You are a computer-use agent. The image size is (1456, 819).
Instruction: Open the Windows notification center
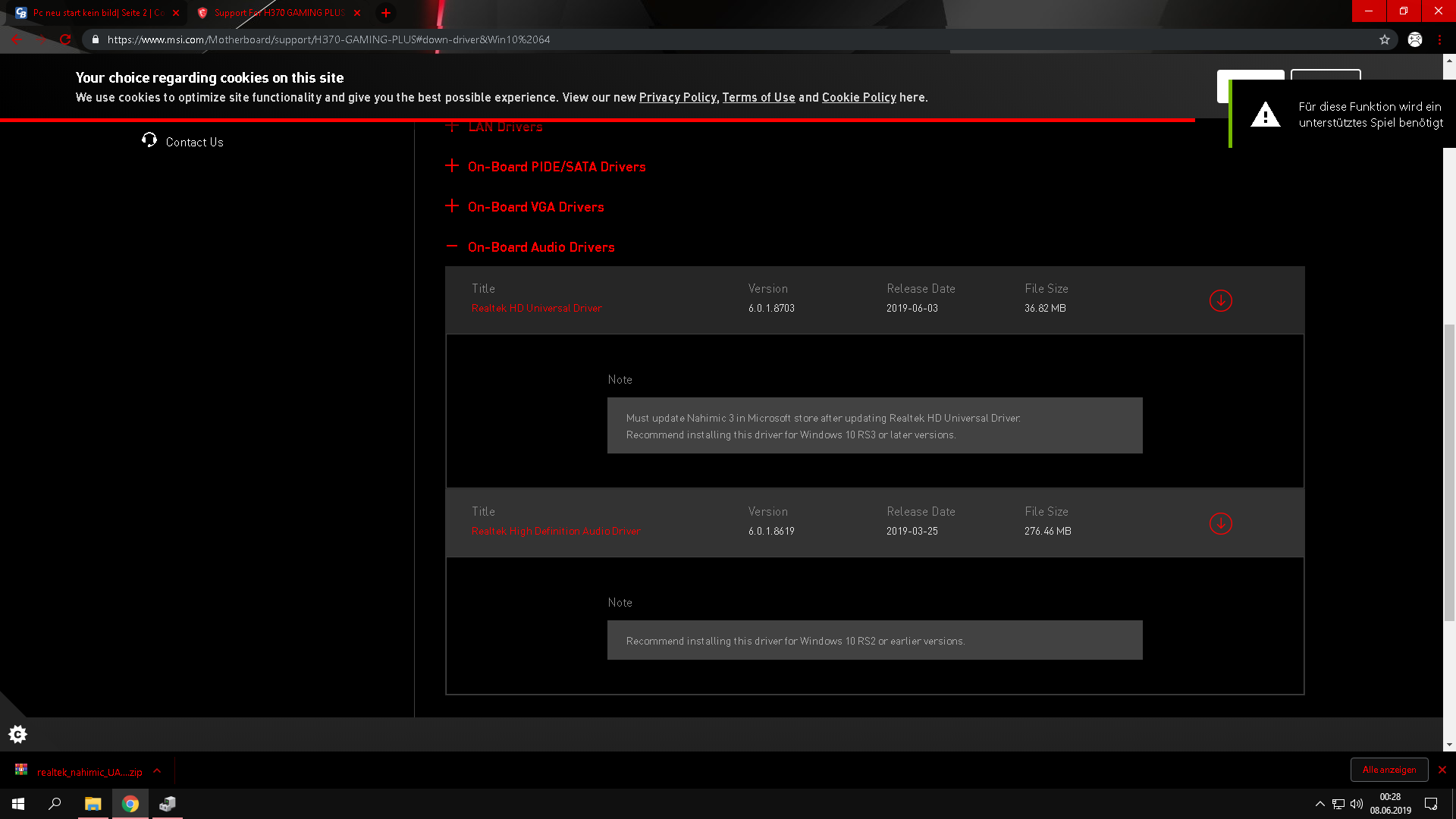1431,804
